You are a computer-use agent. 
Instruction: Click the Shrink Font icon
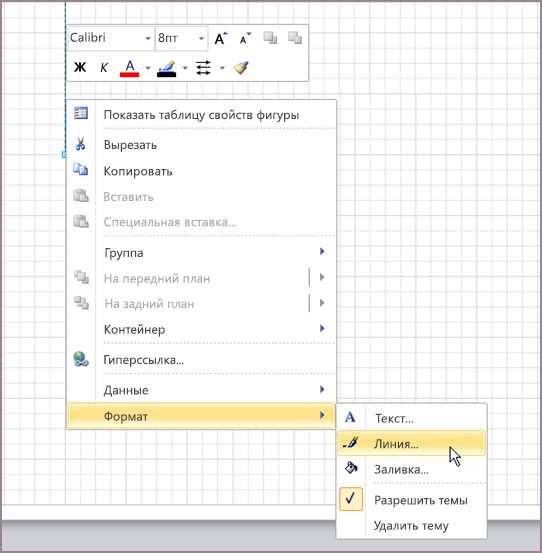[245, 38]
